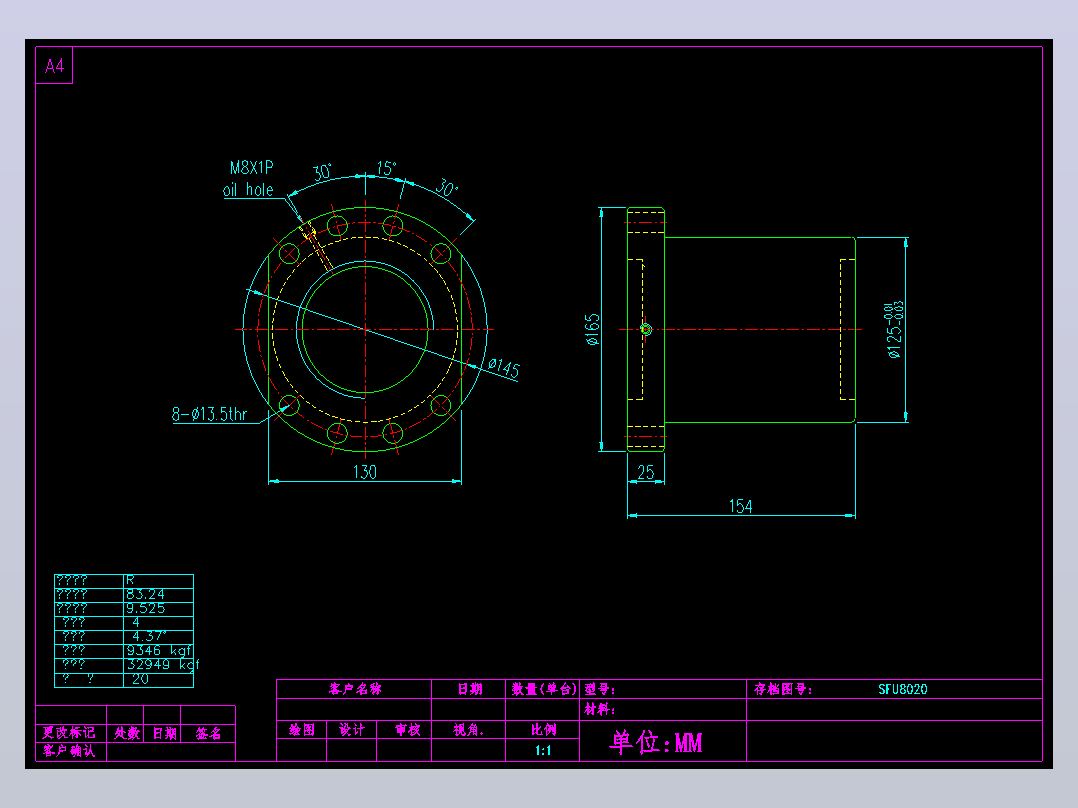Select the 130 width dimension
The image size is (1078, 808).
pyautogui.click(x=364, y=472)
